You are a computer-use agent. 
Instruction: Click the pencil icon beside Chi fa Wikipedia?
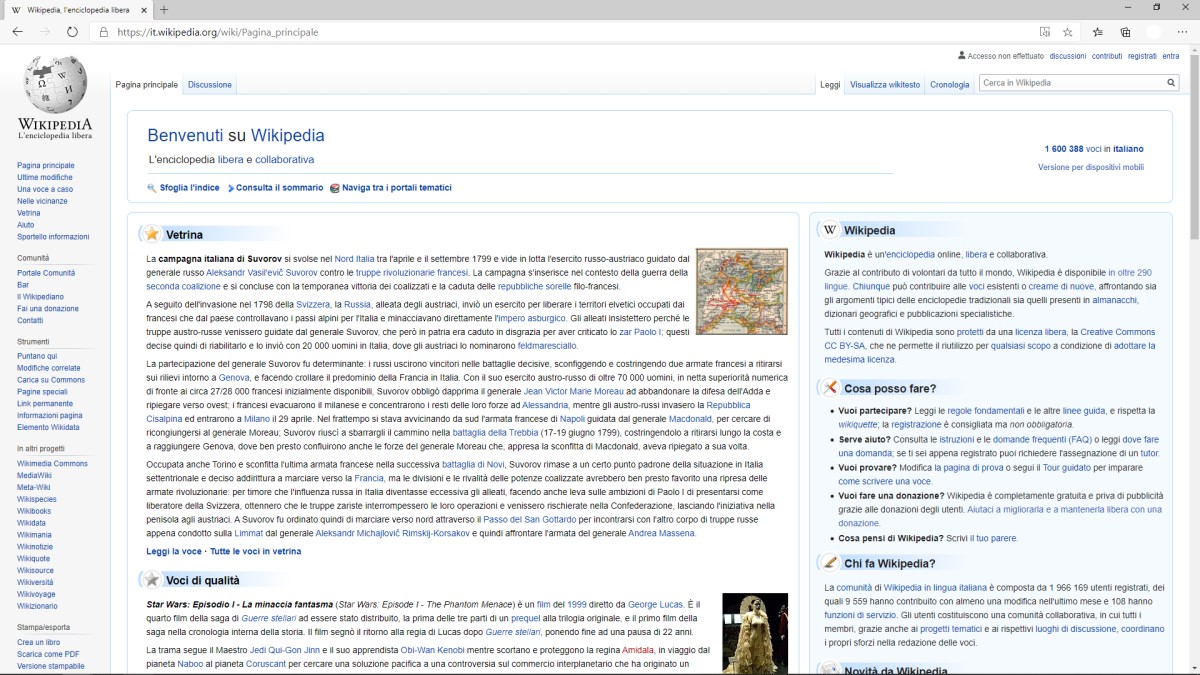coord(830,563)
